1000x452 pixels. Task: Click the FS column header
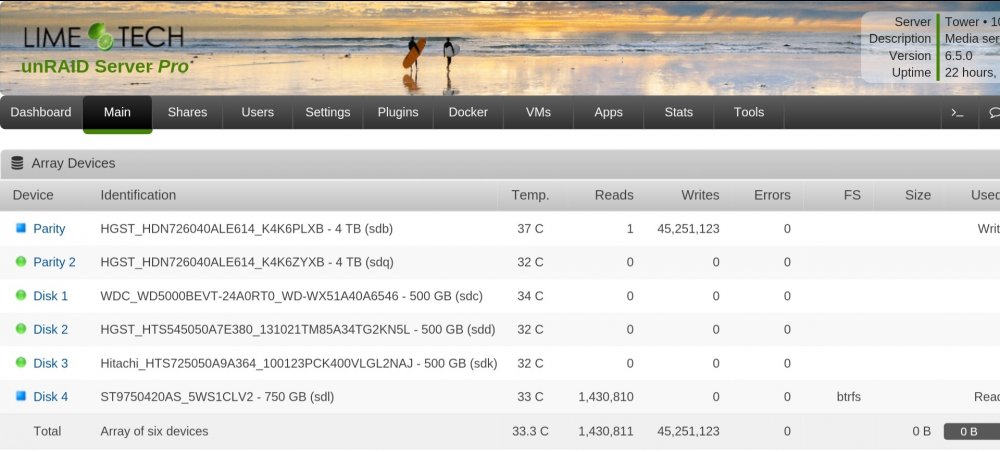(852, 195)
